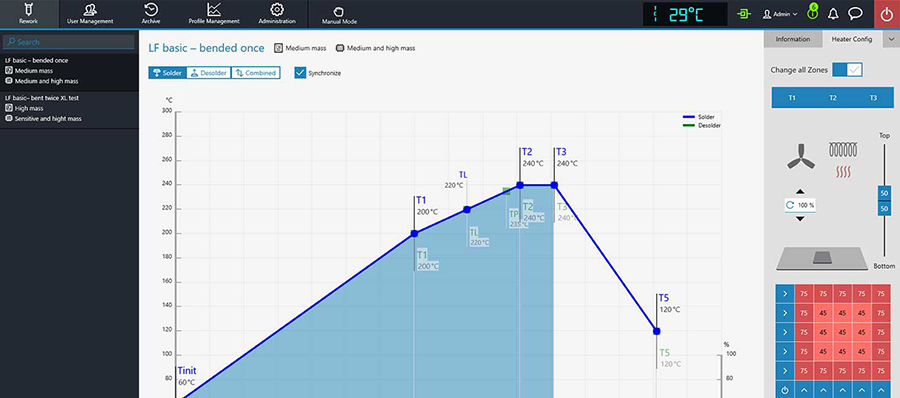Switch to Manual Mode

click(339, 15)
